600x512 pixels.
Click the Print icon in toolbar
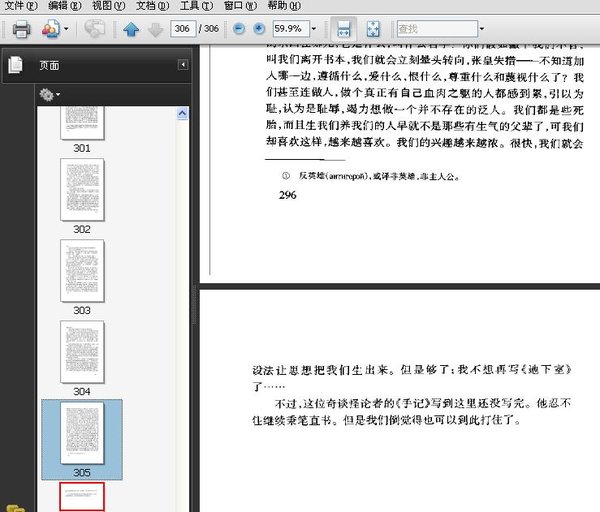tap(20, 29)
